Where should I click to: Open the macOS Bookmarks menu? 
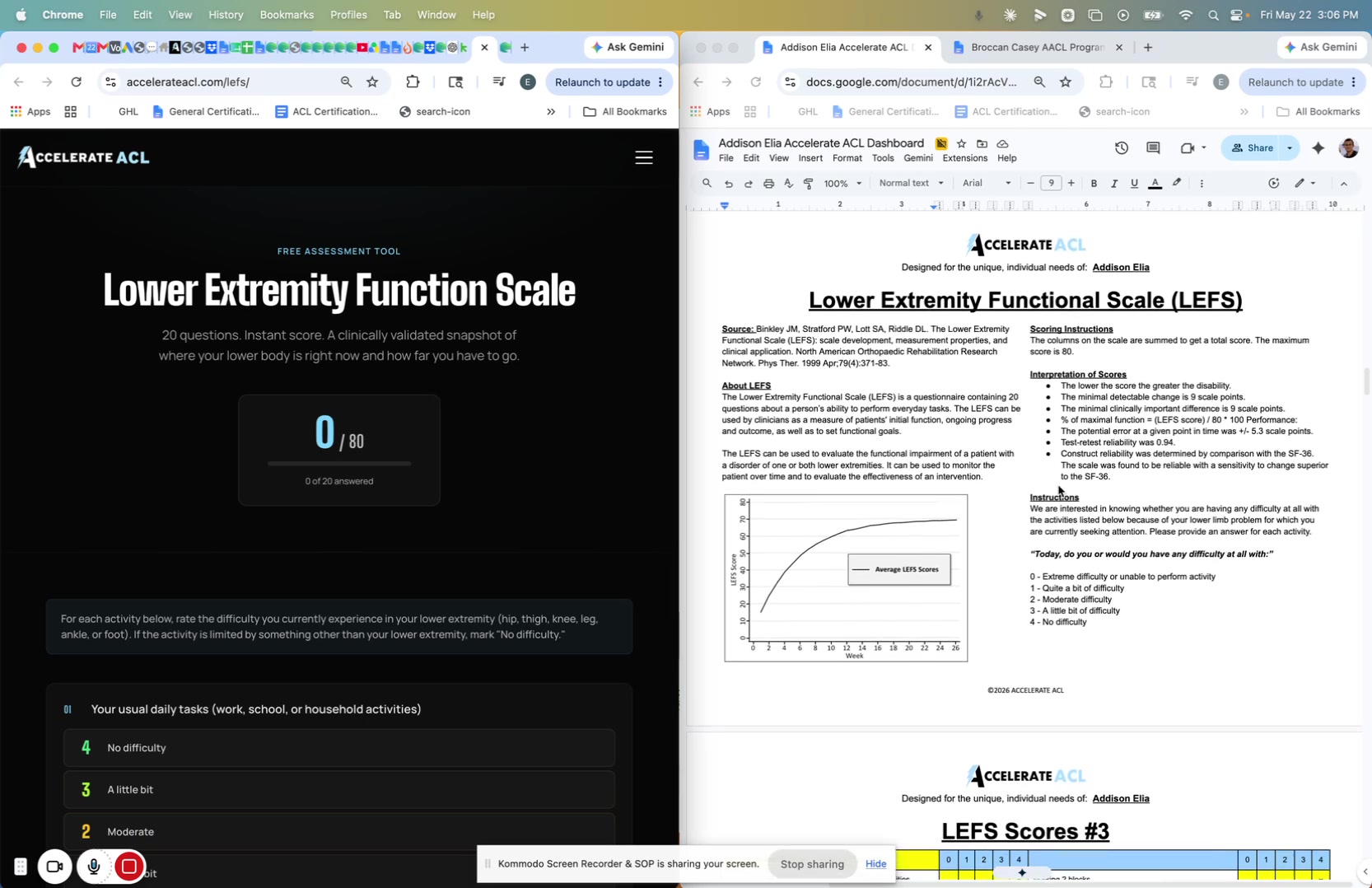point(287,15)
